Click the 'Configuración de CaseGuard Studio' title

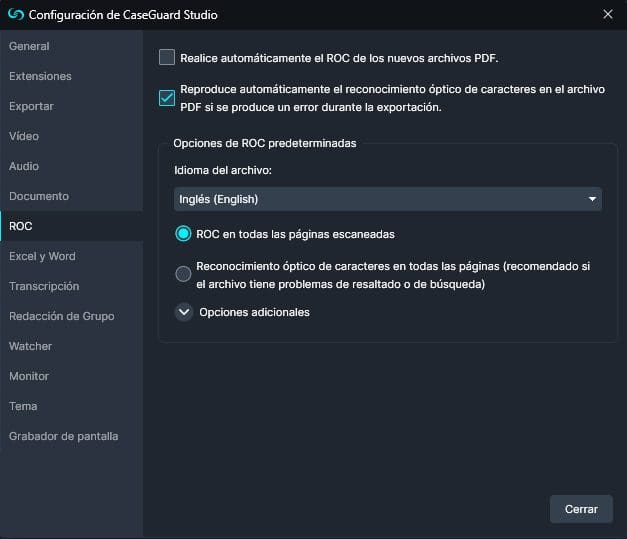pos(123,15)
